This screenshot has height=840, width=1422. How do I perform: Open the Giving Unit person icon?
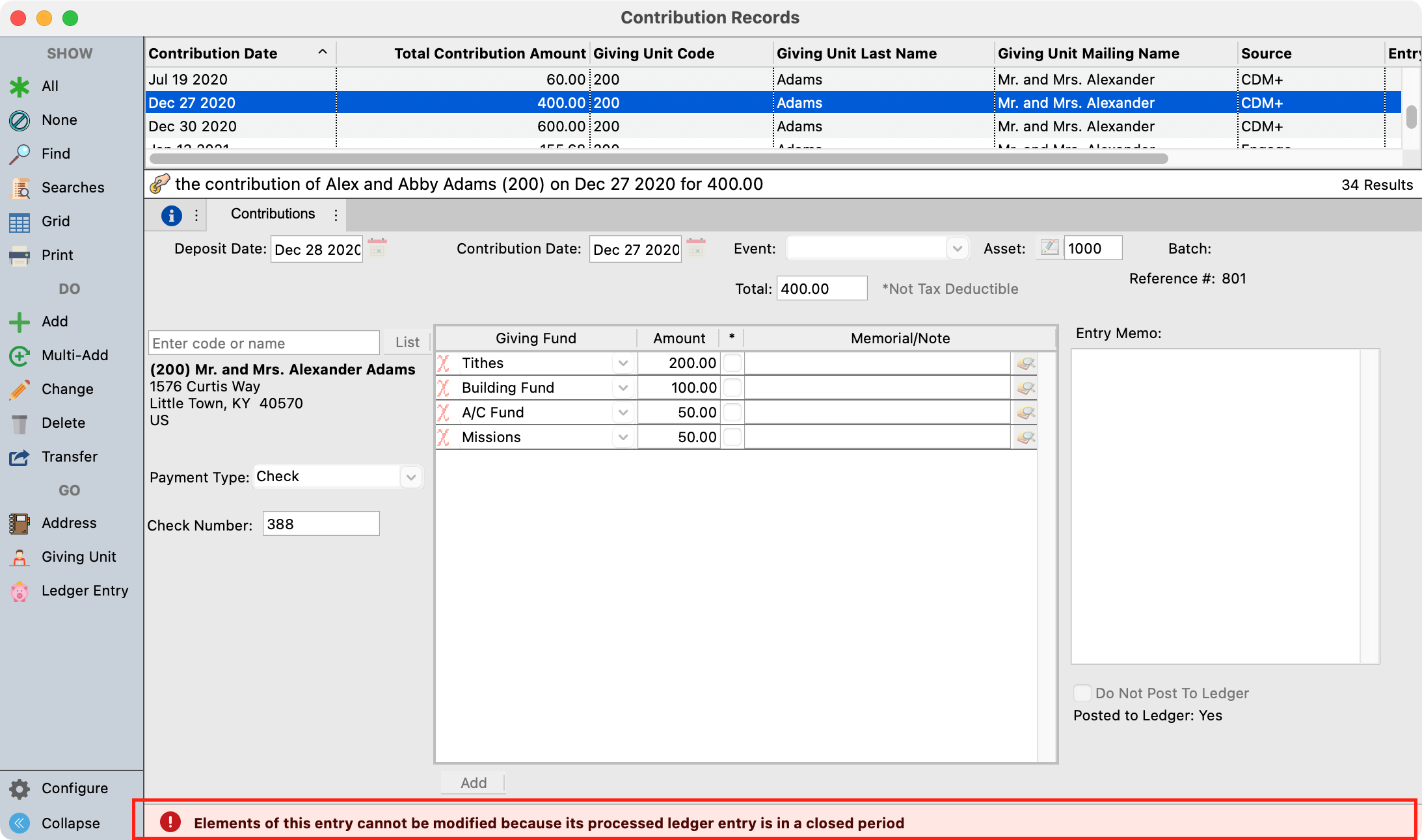click(20, 557)
